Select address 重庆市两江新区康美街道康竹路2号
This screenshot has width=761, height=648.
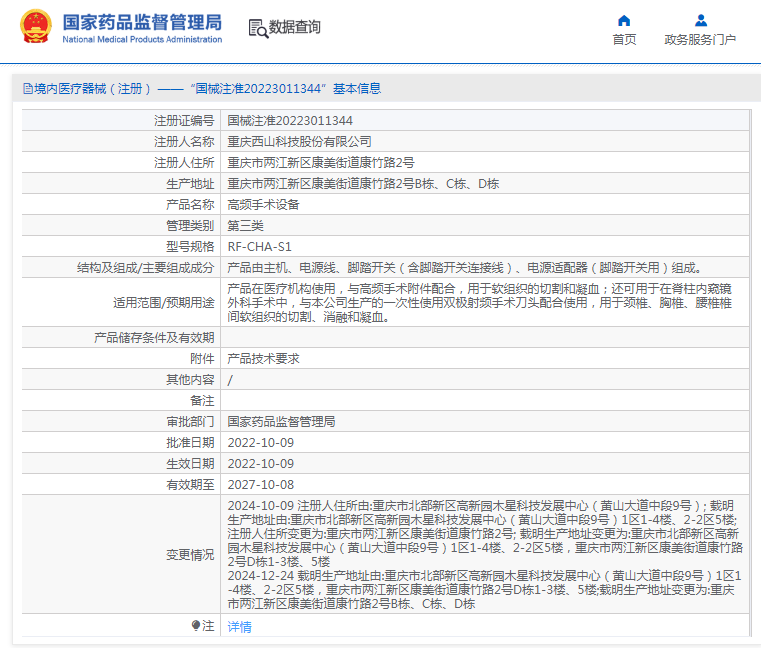[321, 163]
